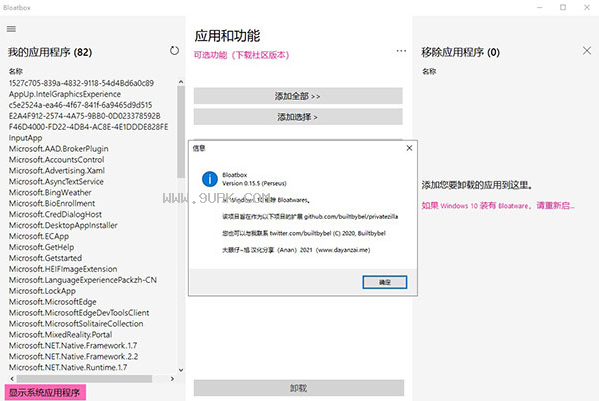Select Microsoft.BioEnrollment

[x=52, y=203]
